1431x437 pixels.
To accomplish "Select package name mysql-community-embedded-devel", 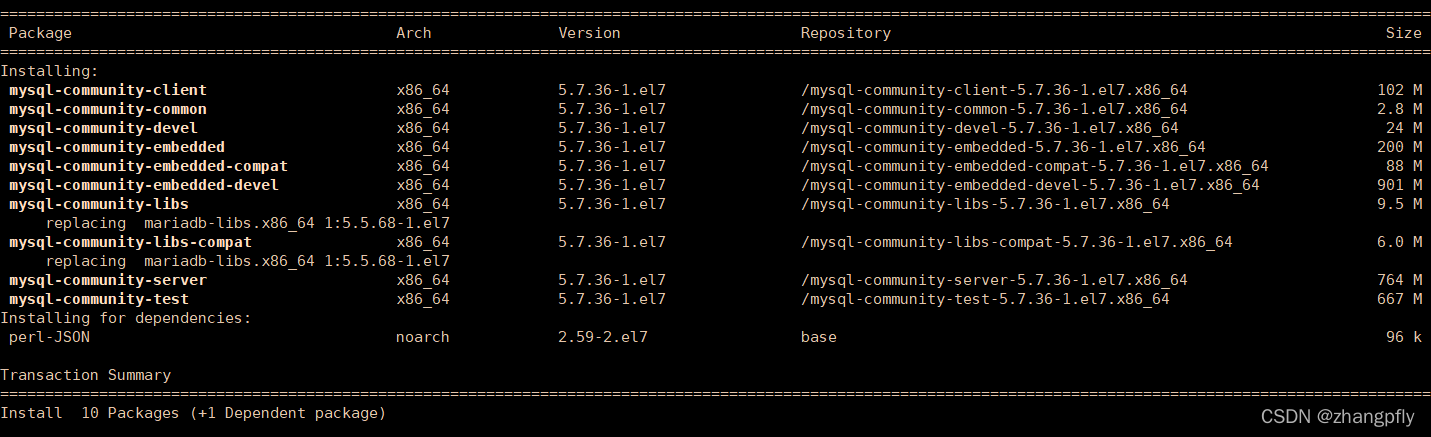I will (144, 185).
